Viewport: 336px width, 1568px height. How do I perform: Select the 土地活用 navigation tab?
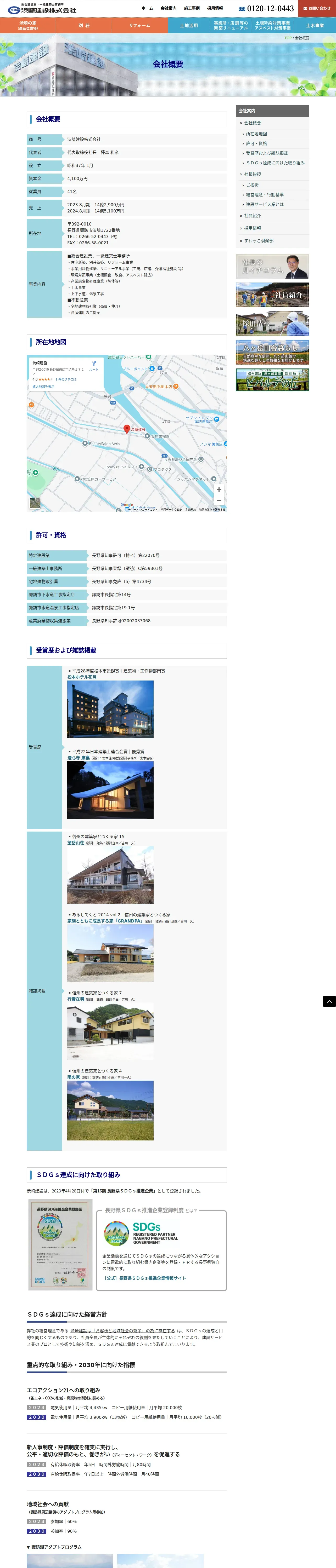(188, 26)
